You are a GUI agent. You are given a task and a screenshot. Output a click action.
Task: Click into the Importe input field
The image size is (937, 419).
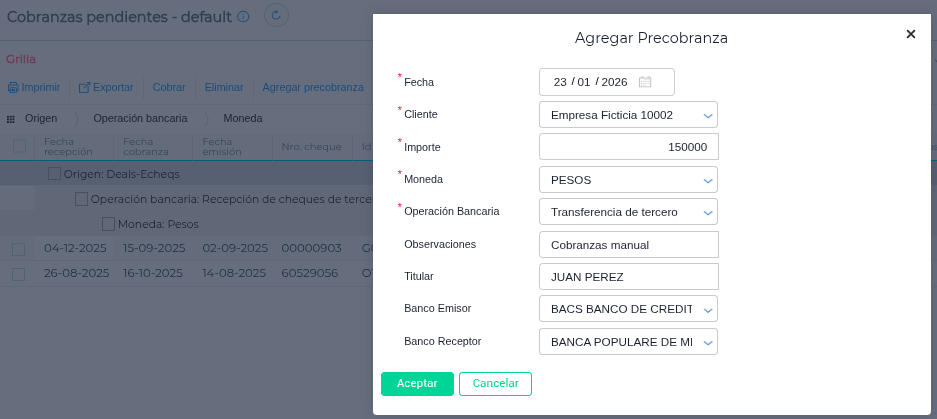(628, 147)
